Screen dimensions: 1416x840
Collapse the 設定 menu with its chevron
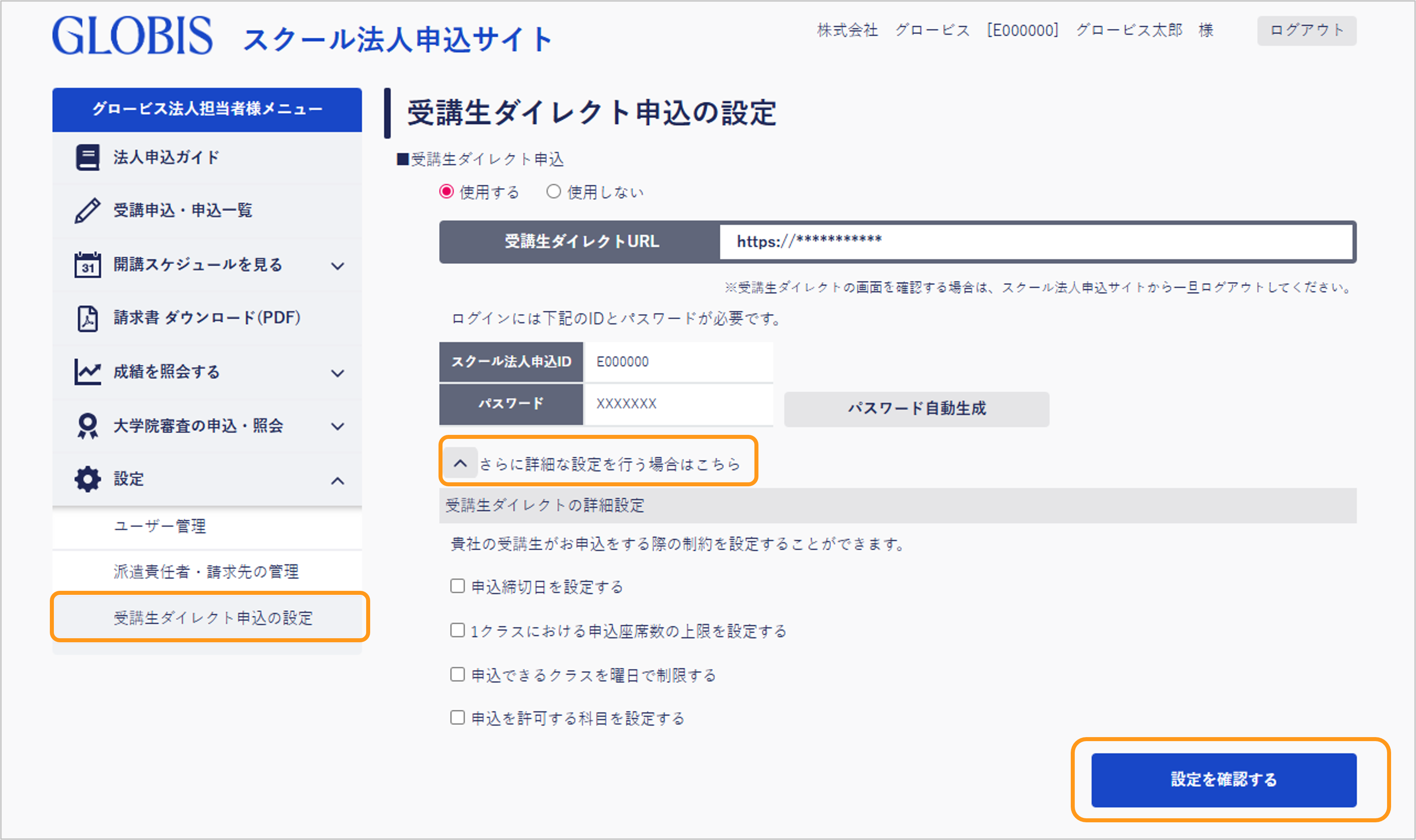[x=338, y=481]
